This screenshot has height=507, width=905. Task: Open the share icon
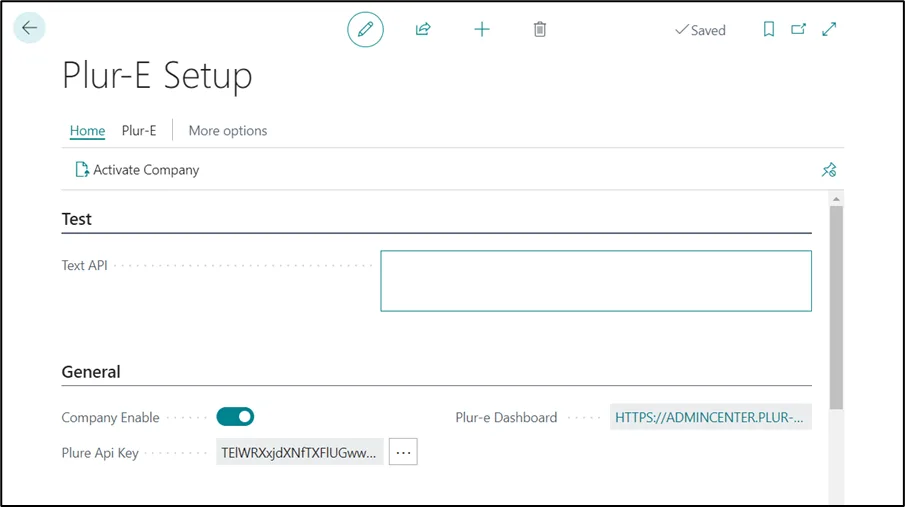(x=423, y=29)
